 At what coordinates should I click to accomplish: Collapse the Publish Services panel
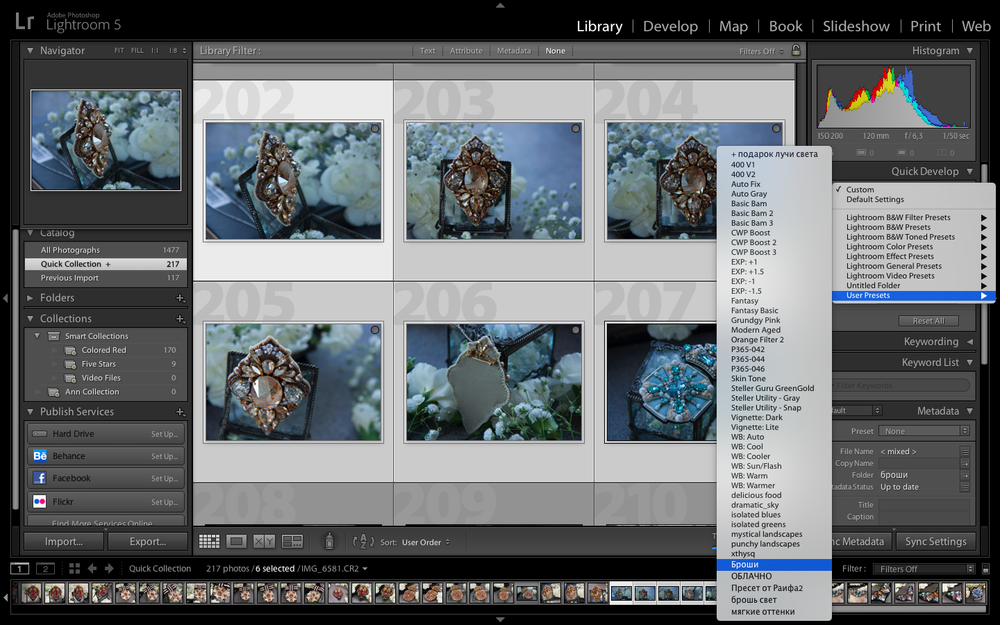pos(29,412)
